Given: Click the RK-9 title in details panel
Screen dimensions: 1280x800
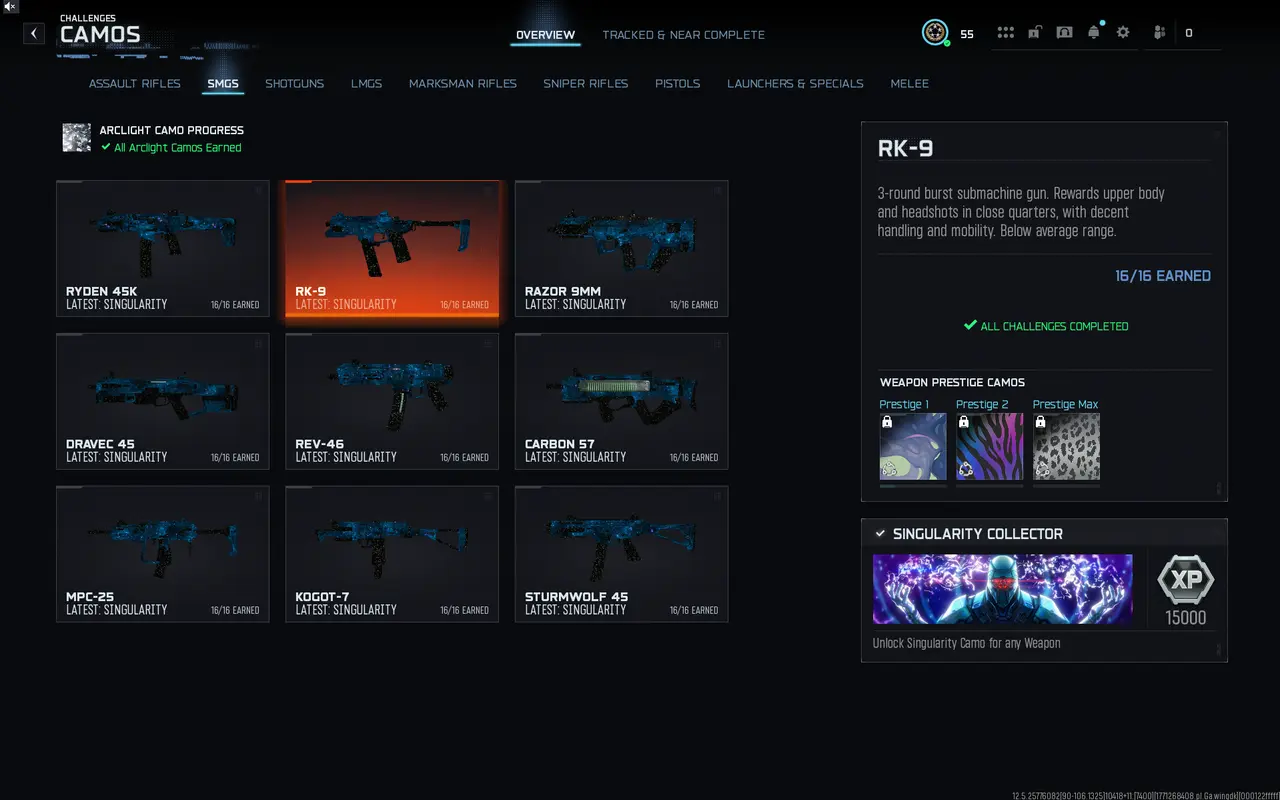Looking at the screenshot, I should point(906,149).
